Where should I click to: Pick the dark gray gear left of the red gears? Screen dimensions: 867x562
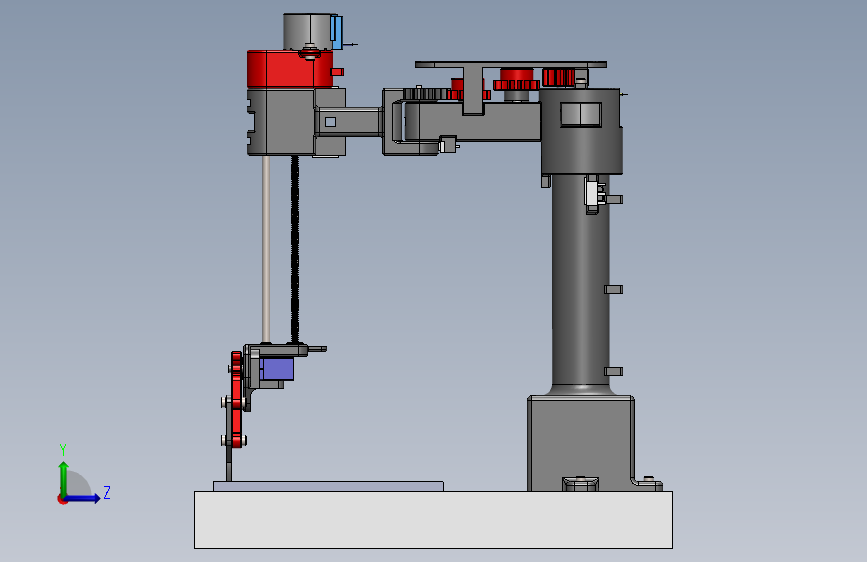(425, 94)
